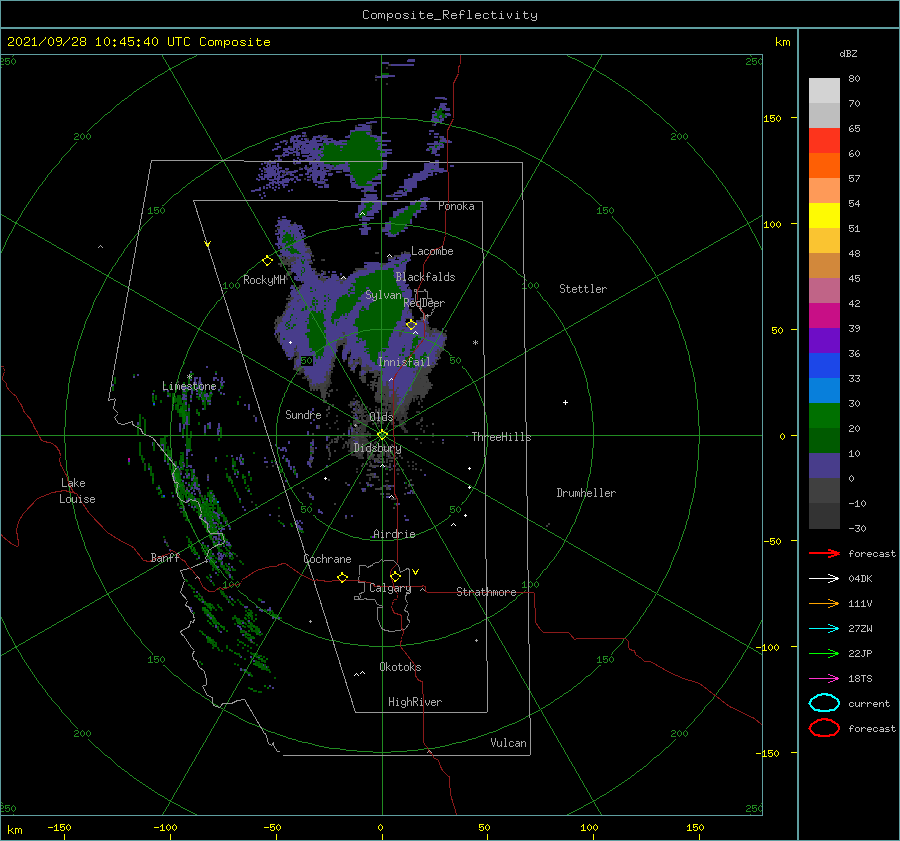900x841 pixels.
Task: Select the green 30 dBZ color swatch
Action: 824,415
